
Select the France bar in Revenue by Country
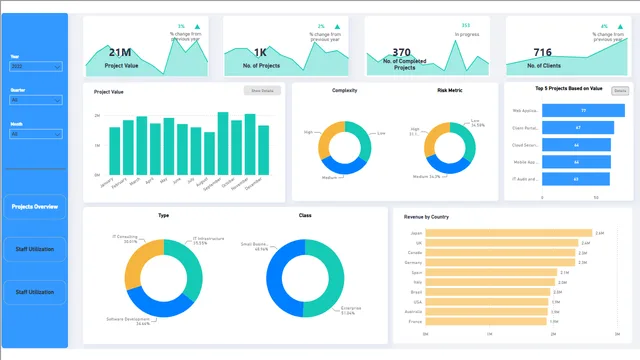486,321
